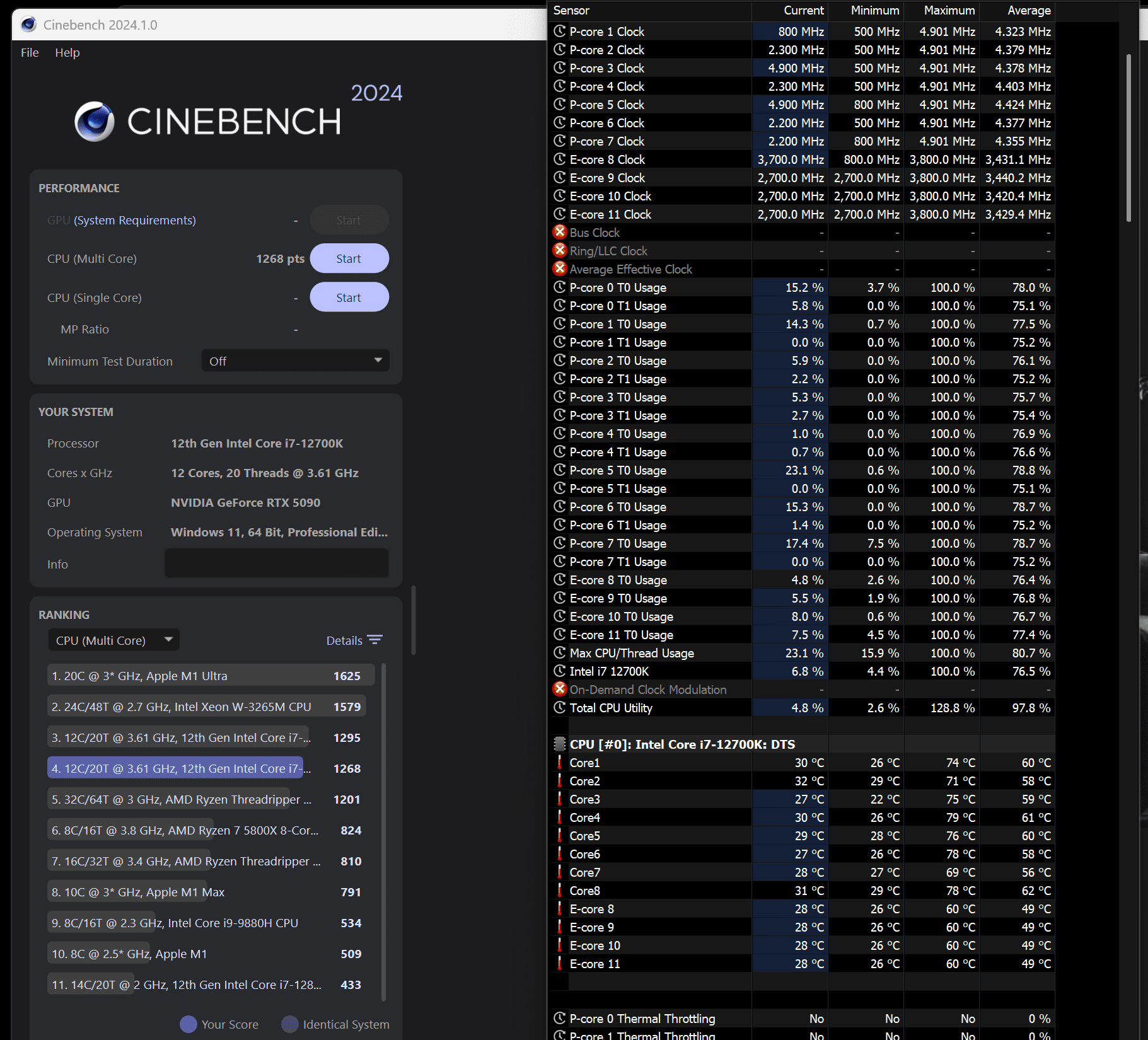Click the P-core 4 T0 Usage row
Viewport: 1148px width, 1040px height.
tap(802, 433)
